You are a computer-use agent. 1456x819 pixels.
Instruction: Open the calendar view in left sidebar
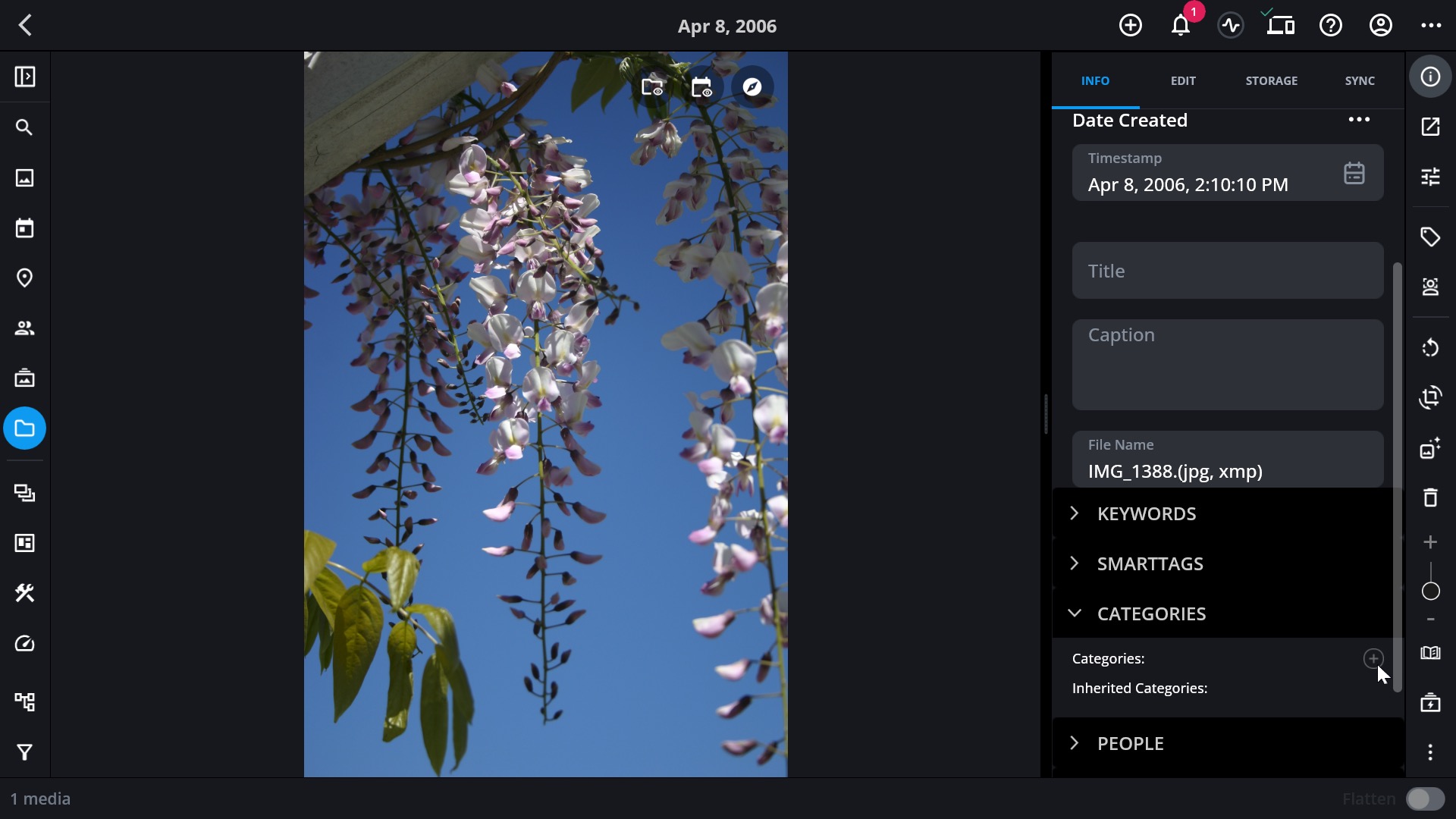point(25,227)
